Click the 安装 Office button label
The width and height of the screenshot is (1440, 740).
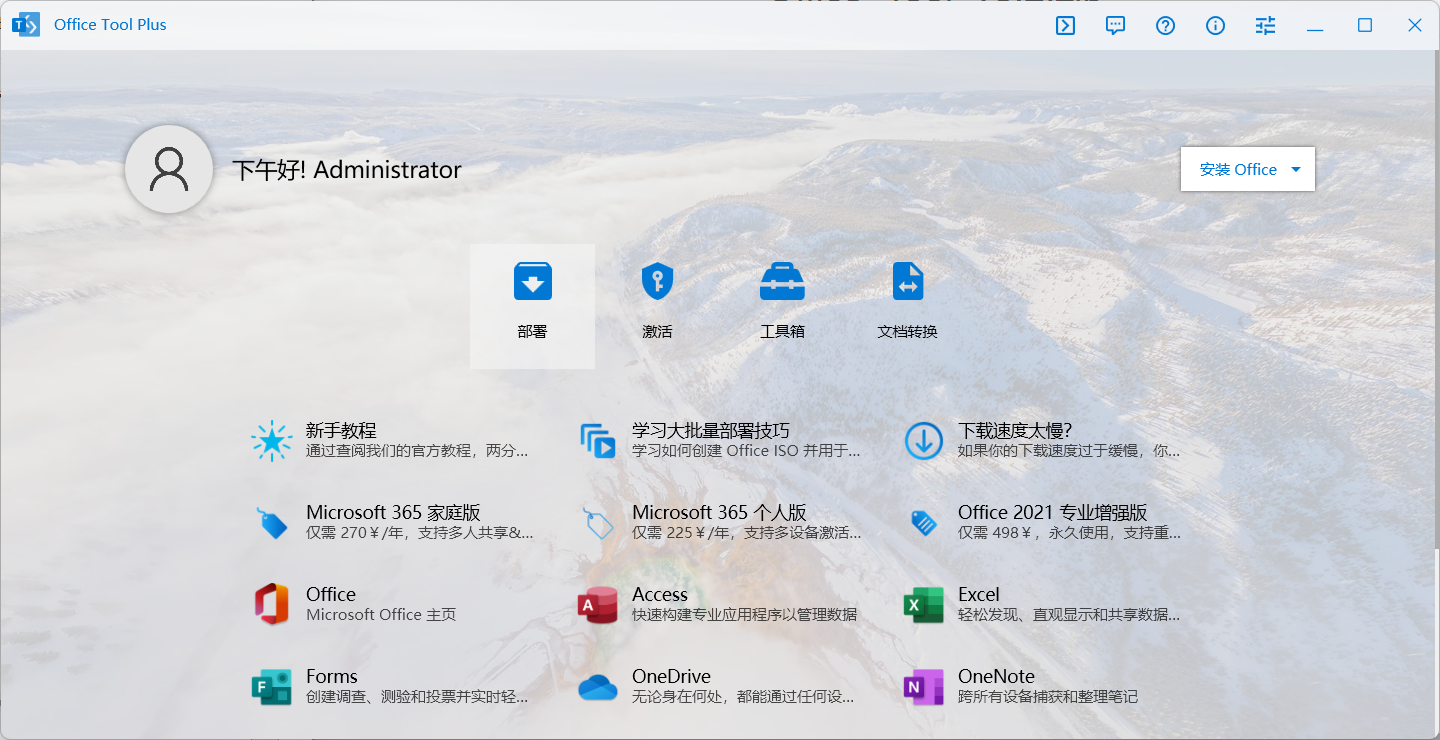[x=1238, y=169]
